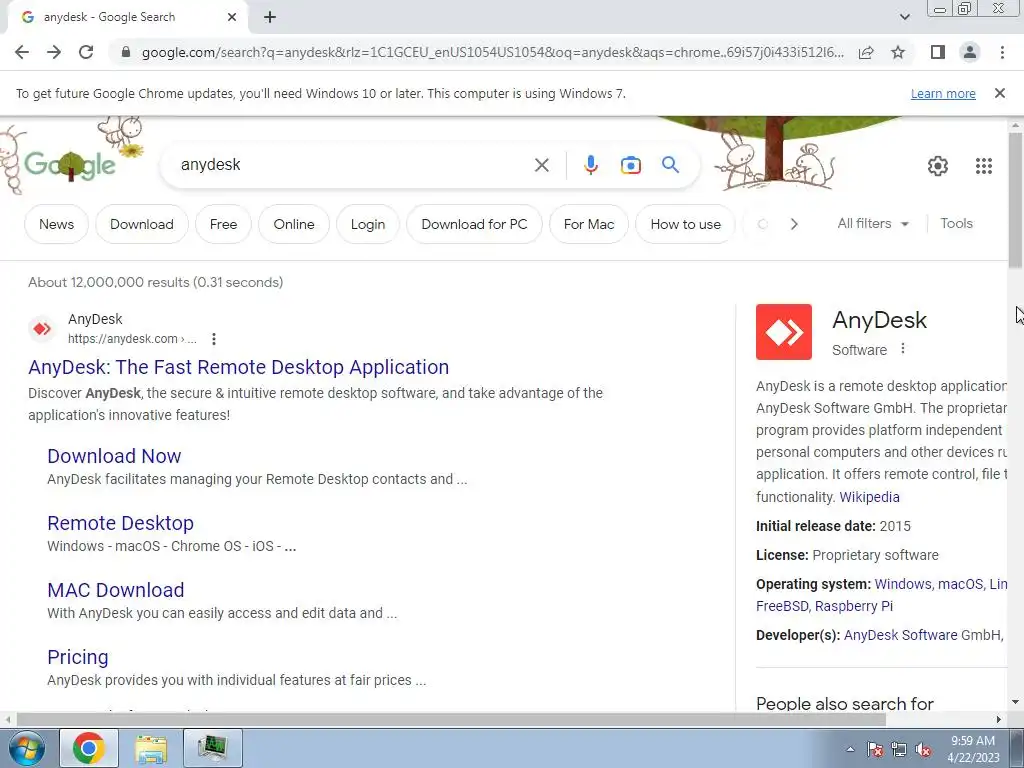This screenshot has width=1024, height=768.
Task: Open Chrome three-dot menu
Action: tap(1002, 52)
